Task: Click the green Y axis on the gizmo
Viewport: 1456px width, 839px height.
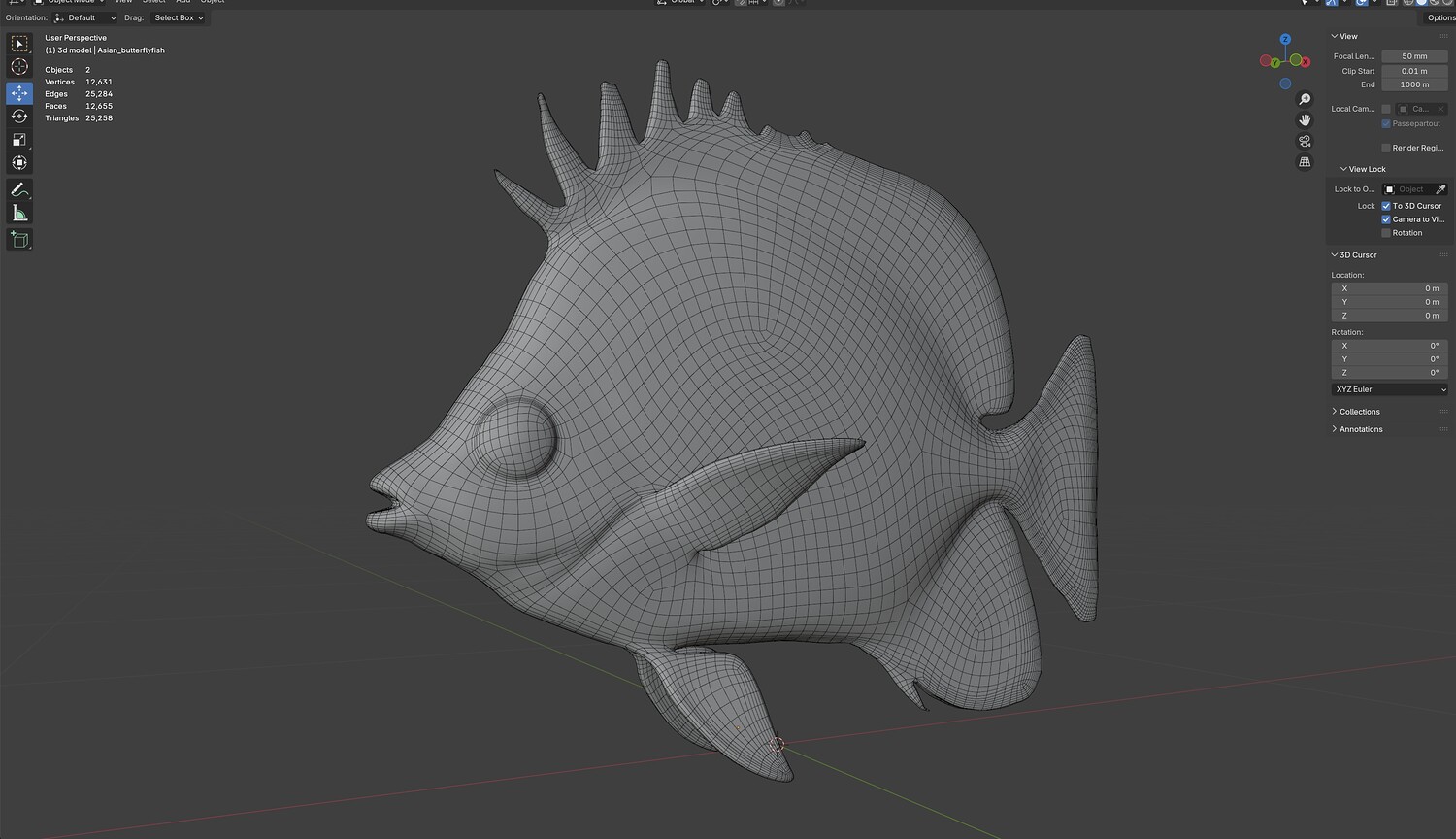Action: coord(1274,63)
